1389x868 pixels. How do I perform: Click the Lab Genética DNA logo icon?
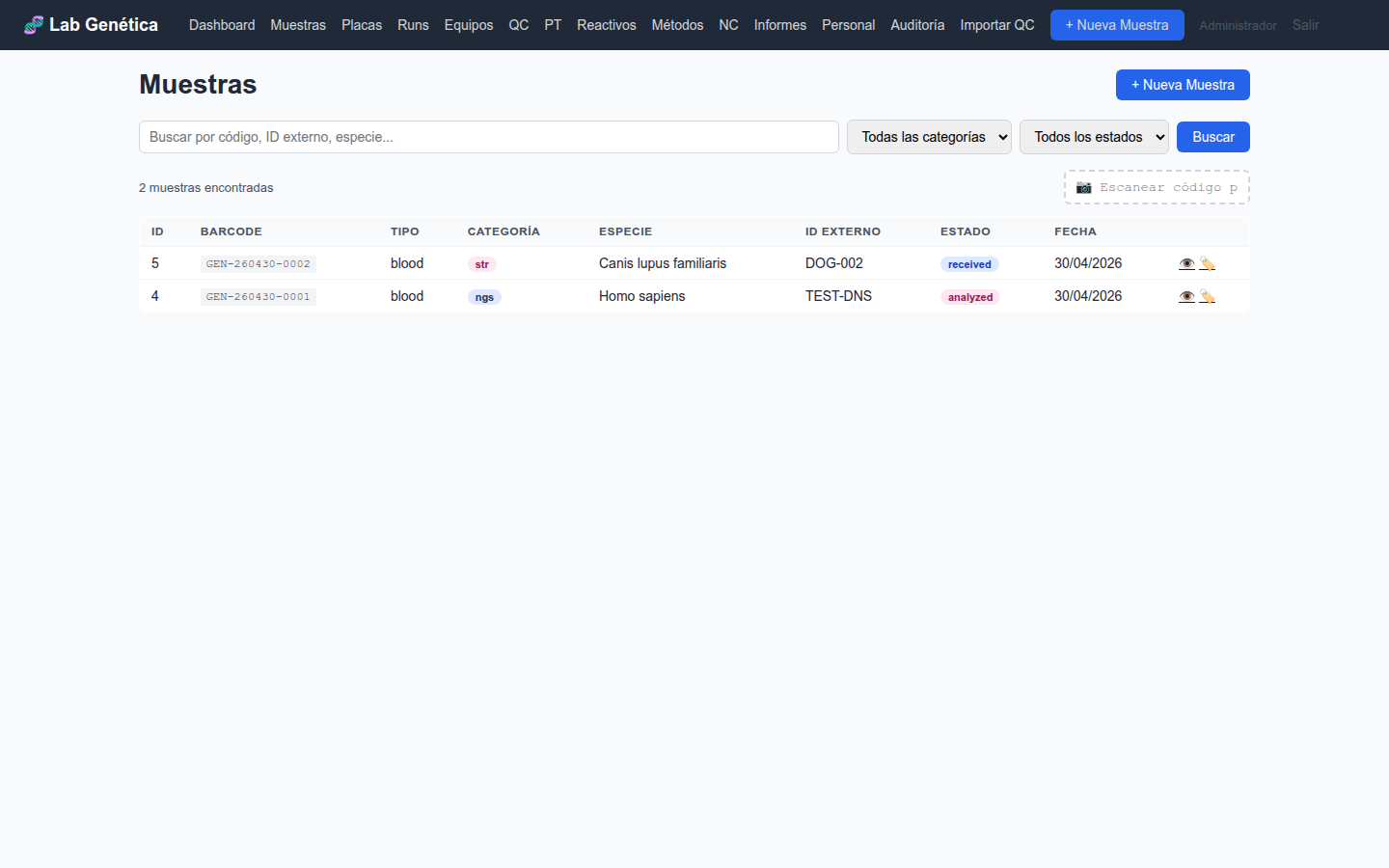[x=34, y=25]
